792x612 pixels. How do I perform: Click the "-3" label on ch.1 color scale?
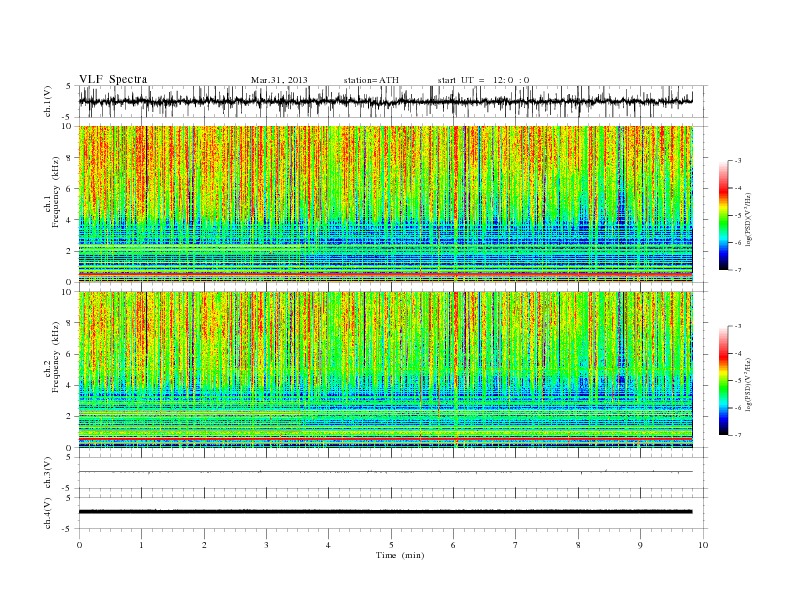tap(738, 161)
